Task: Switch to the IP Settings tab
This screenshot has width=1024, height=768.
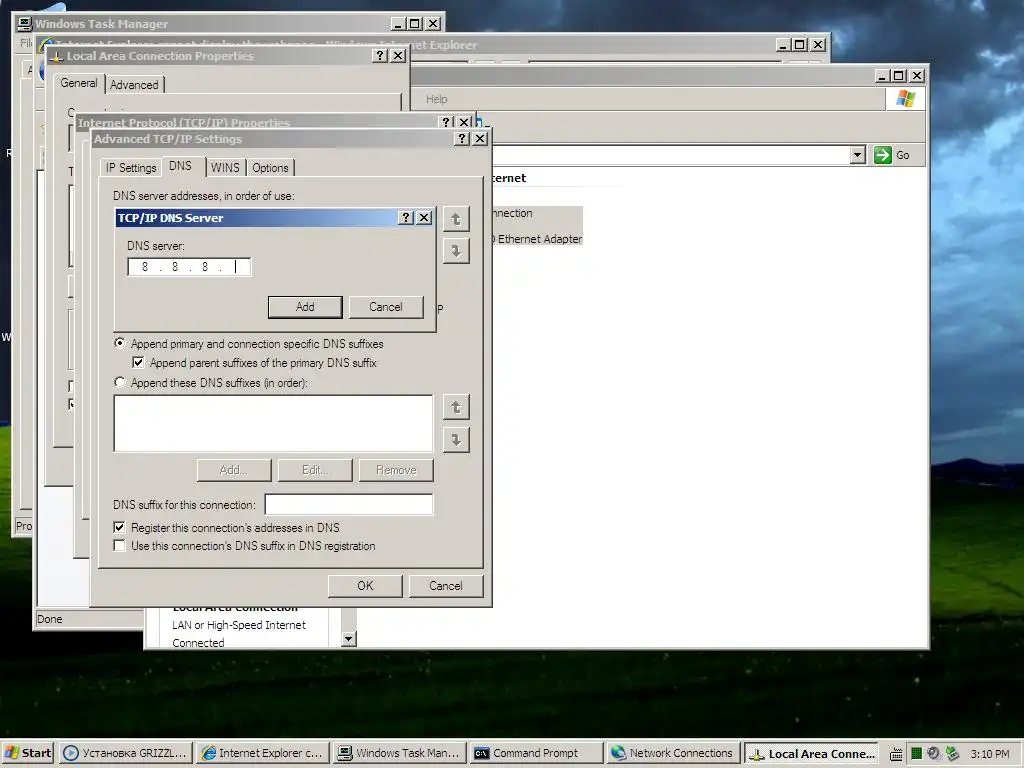Action: point(131,168)
